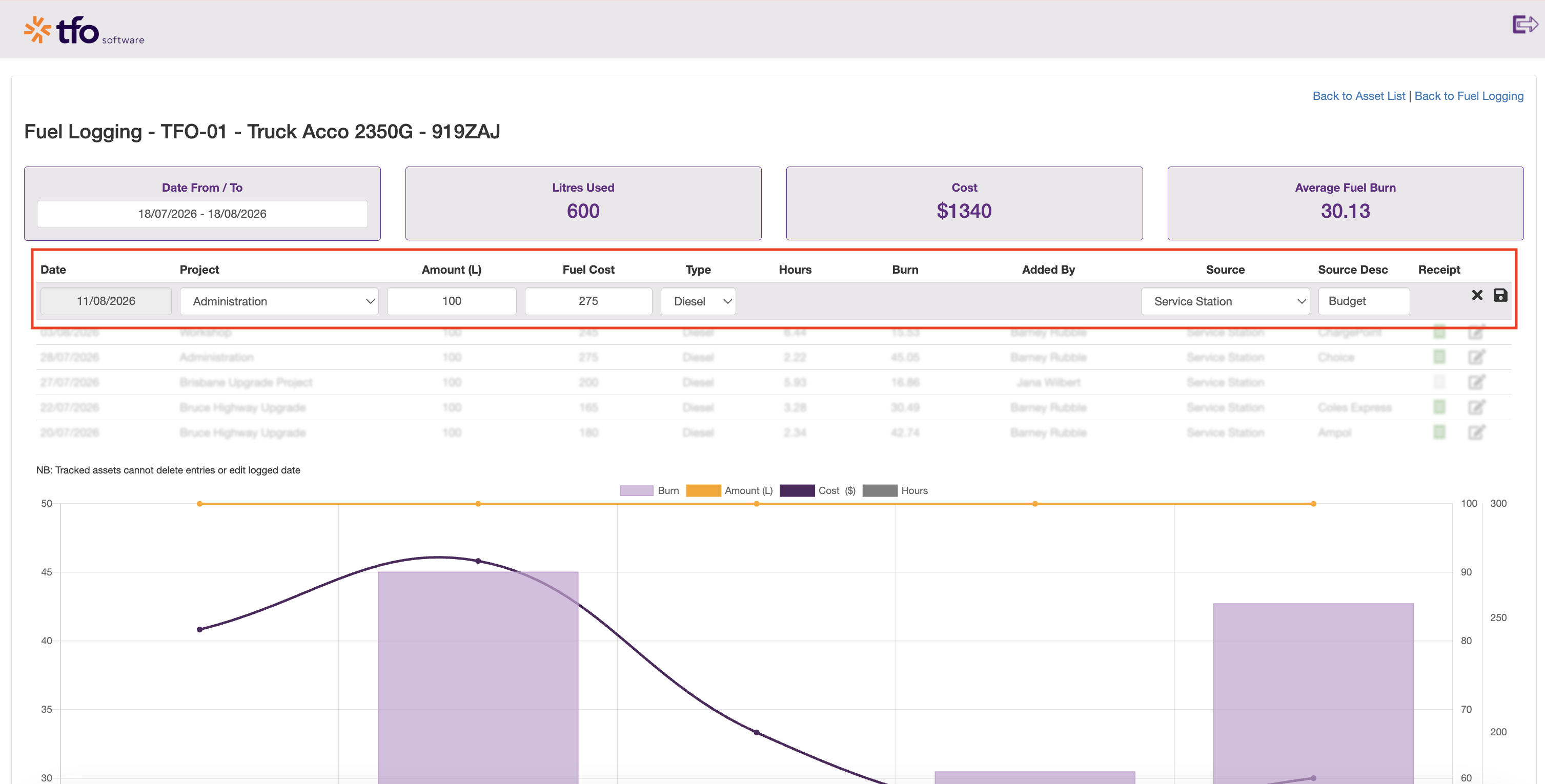Image resolution: width=1545 pixels, height=784 pixels.
Task: Click the Hours gray legend swatch
Action: tap(880, 490)
